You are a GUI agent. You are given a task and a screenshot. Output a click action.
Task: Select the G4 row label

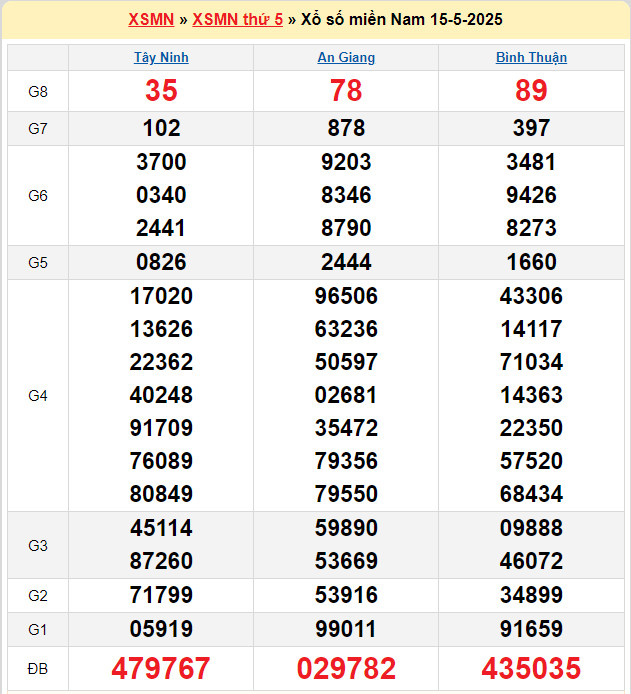(38, 396)
